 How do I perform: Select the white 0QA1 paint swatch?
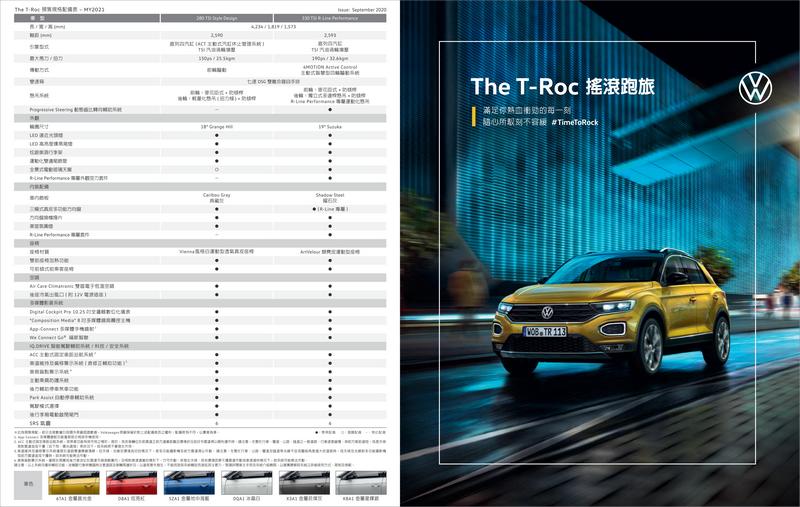(x=247, y=483)
